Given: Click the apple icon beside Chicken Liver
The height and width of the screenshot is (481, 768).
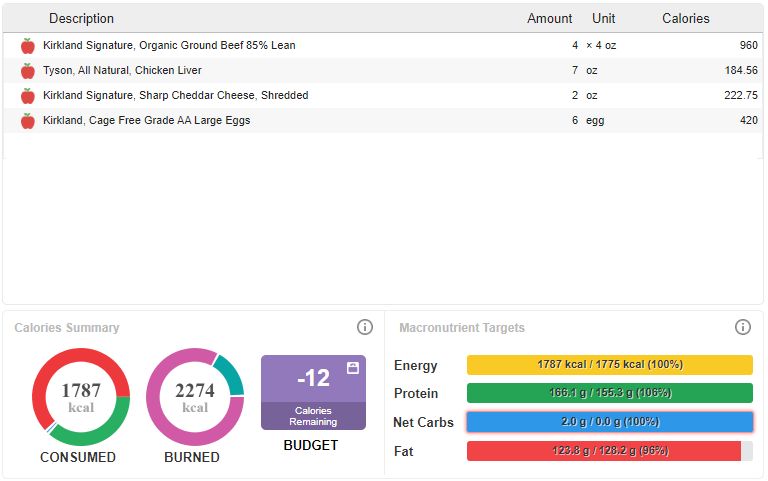Looking at the screenshot, I should (28, 71).
